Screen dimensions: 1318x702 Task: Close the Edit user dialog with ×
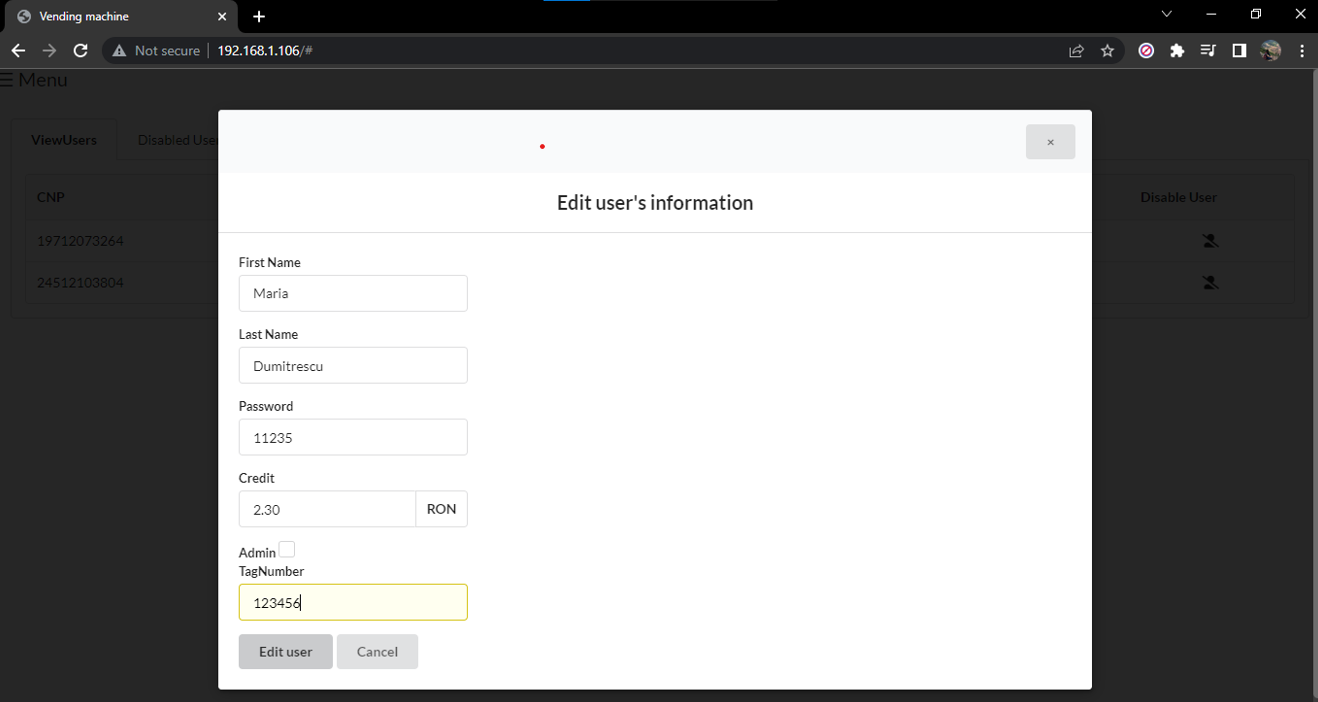[1050, 142]
